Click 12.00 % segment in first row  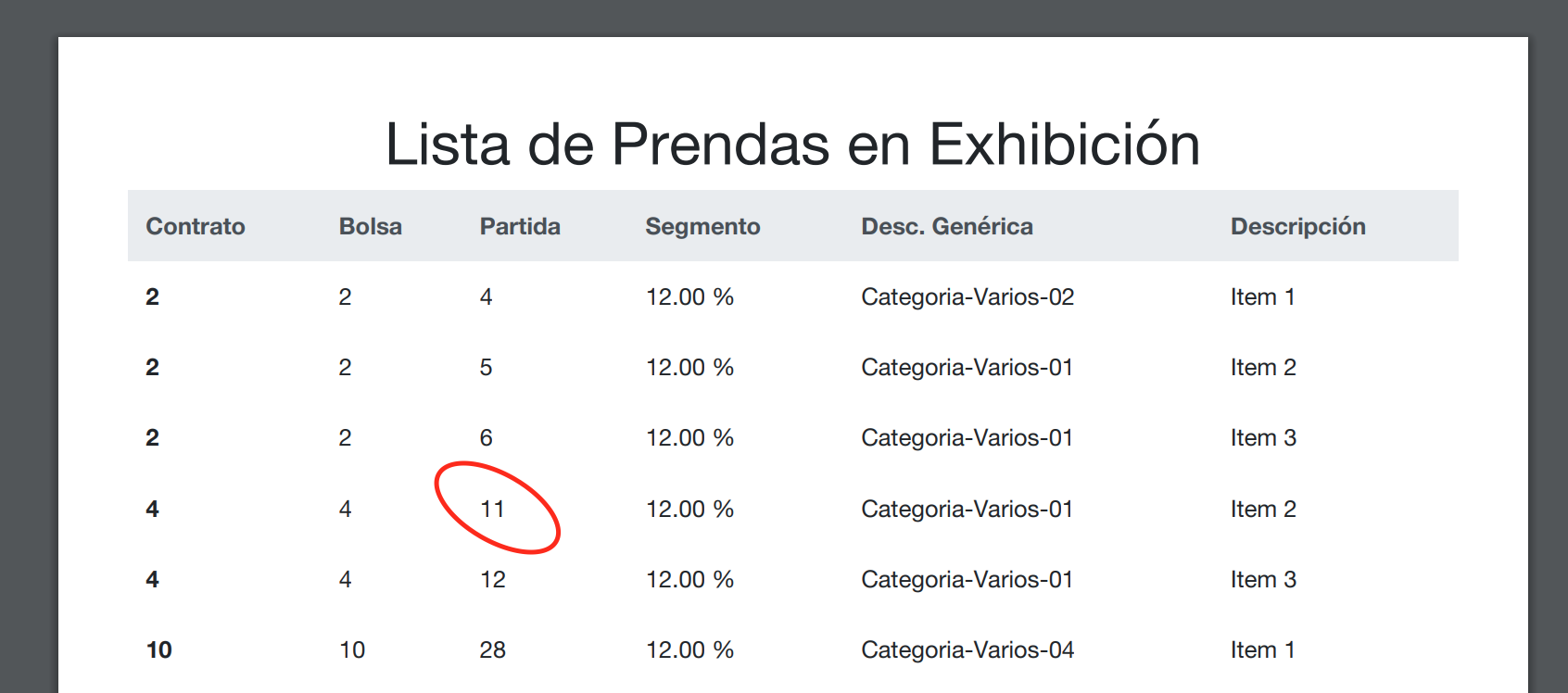pos(689,296)
